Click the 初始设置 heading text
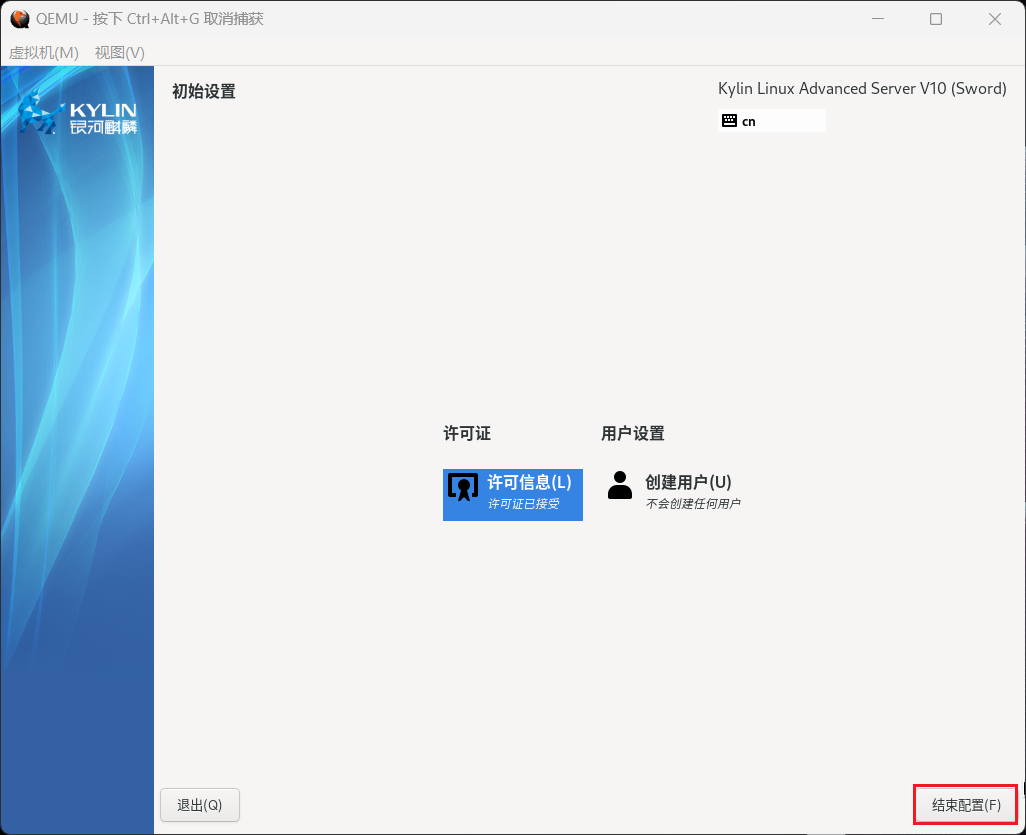 (203, 92)
